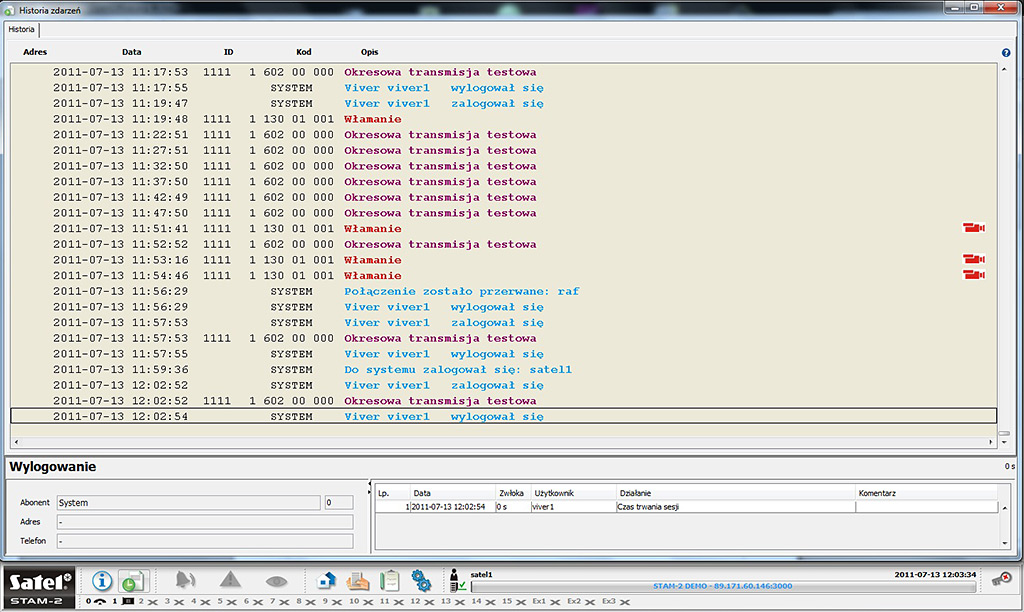1024x612 pixels.
Task: Click the key logout icon
Action: tap(1000, 579)
